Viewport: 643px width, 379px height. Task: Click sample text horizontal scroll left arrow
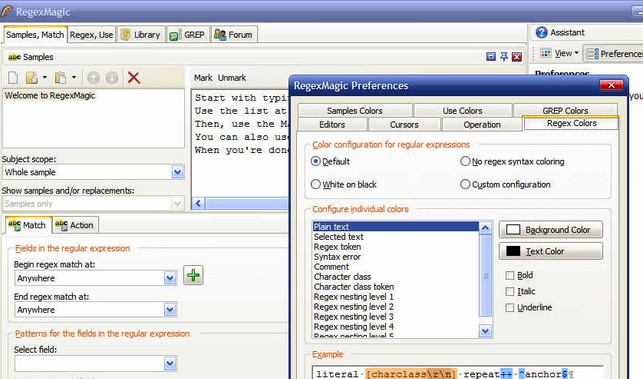(x=198, y=203)
